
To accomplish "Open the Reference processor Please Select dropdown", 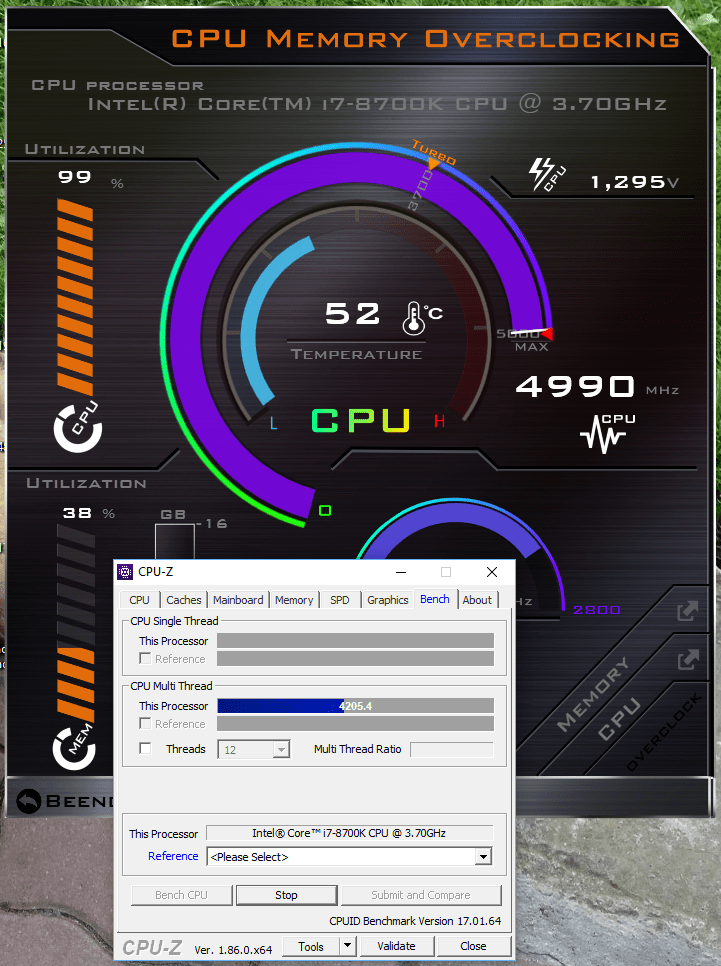I will pyautogui.click(x=349, y=857).
